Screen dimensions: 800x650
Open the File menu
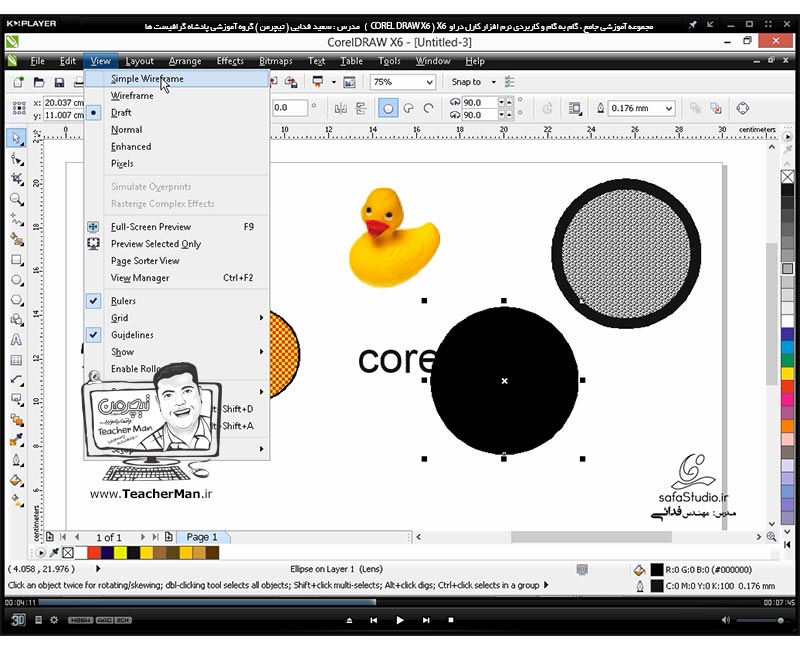37,61
